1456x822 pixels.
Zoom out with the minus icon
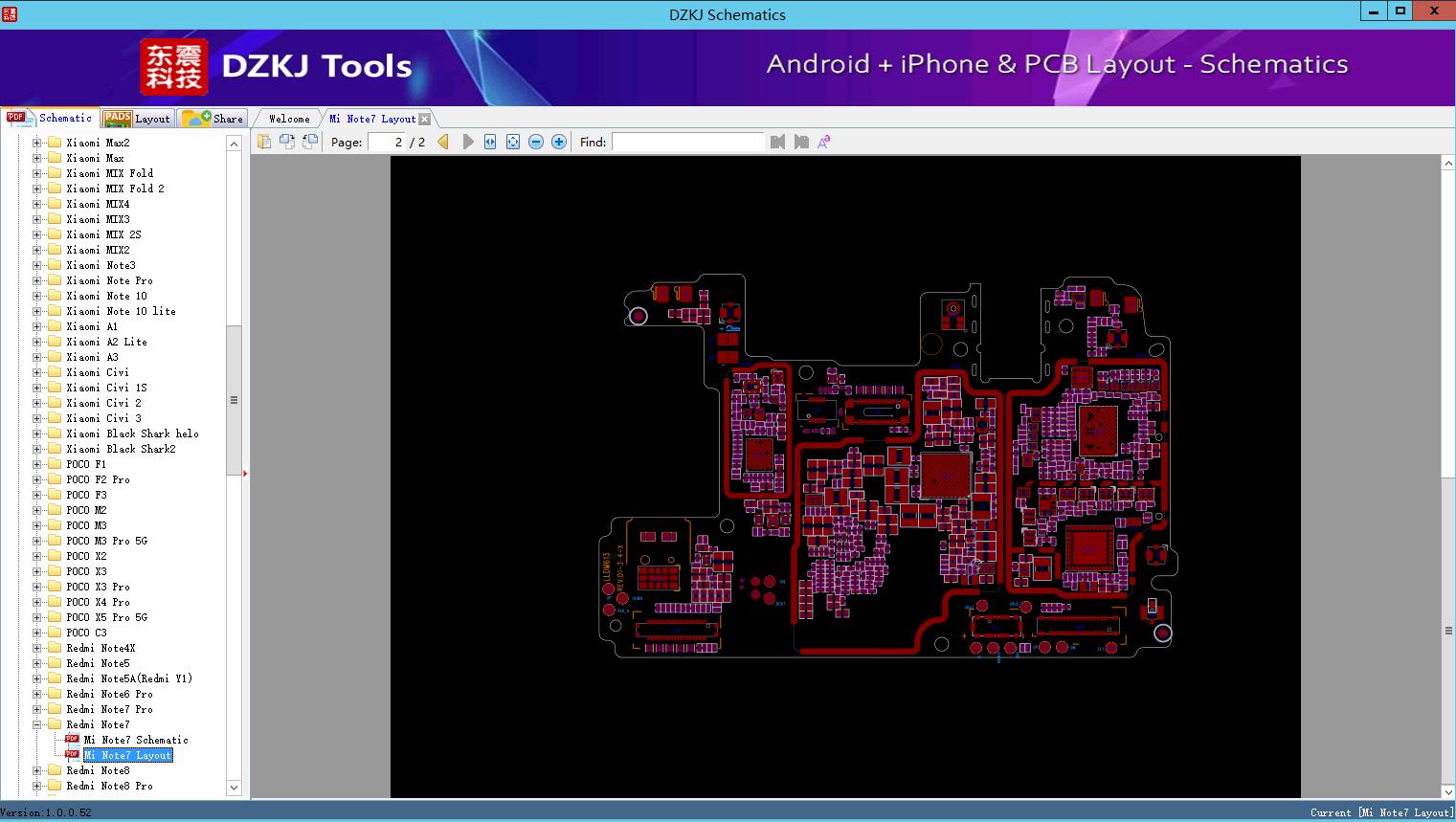536,142
